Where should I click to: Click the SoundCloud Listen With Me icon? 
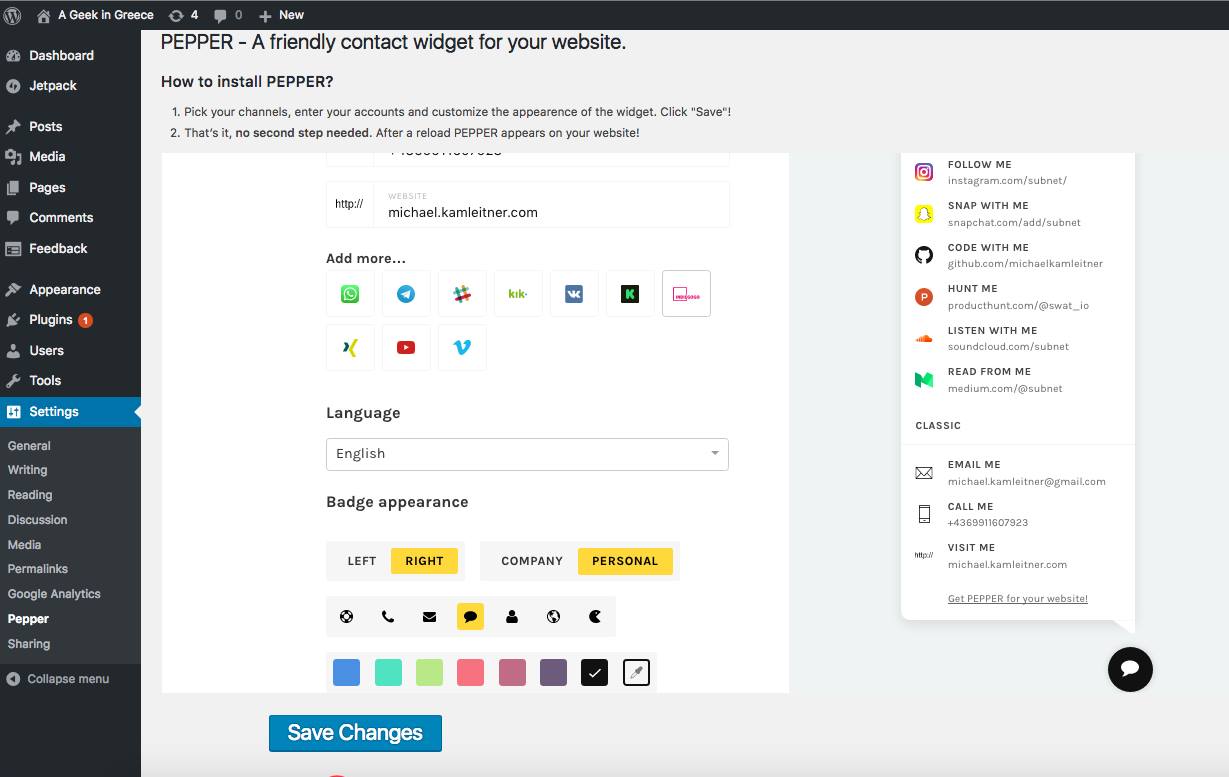click(924, 338)
